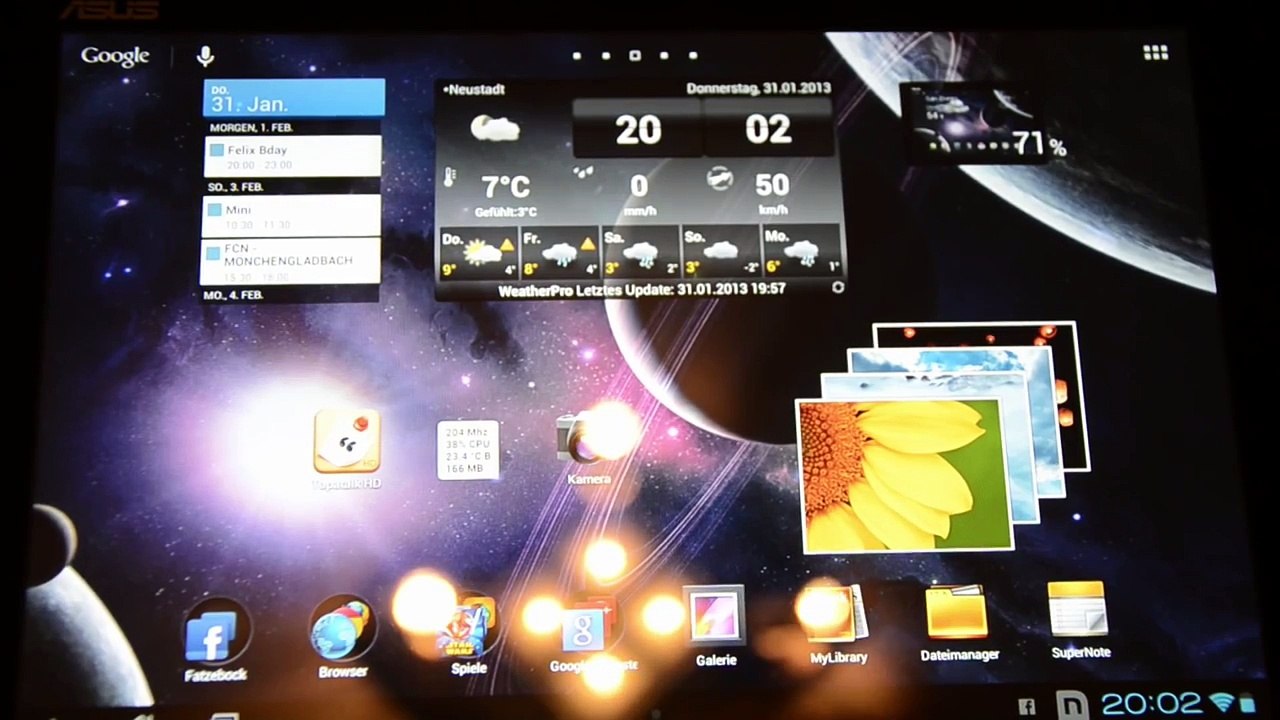The width and height of the screenshot is (1280, 720).
Task: Tap the Facebook notification icon
Action: [1026, 706]
